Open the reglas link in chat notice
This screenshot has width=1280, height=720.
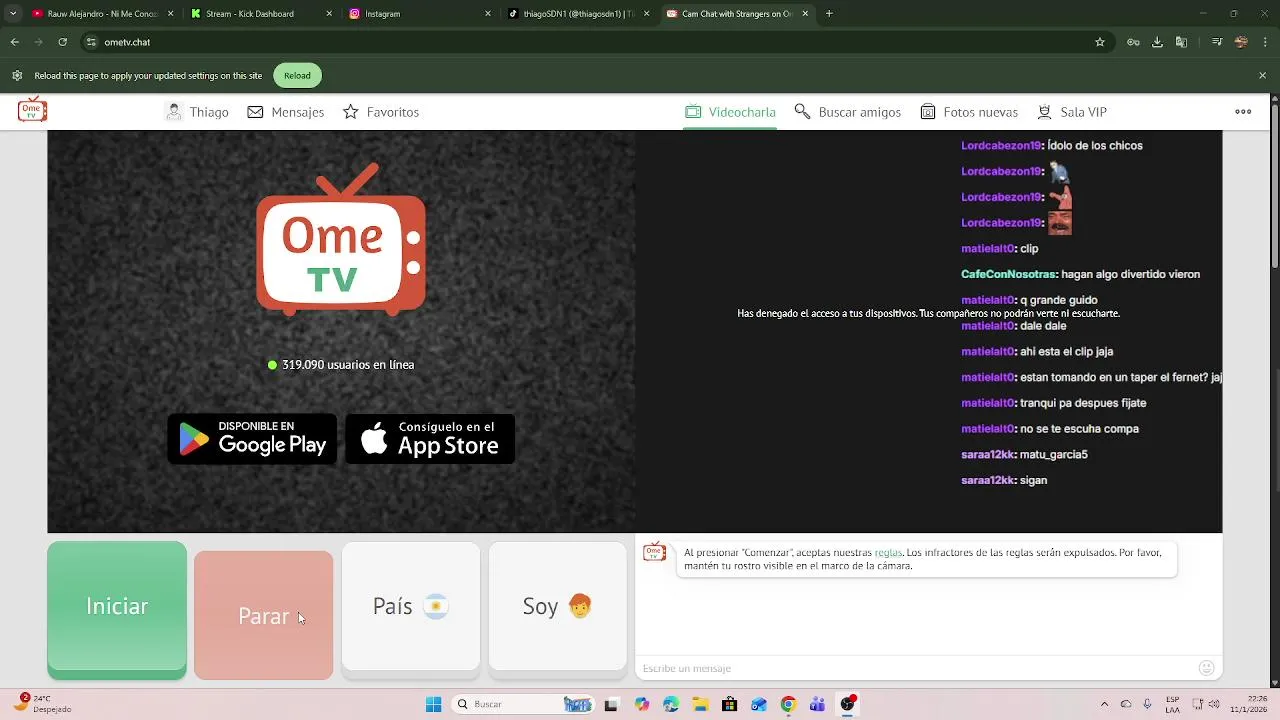888,552
